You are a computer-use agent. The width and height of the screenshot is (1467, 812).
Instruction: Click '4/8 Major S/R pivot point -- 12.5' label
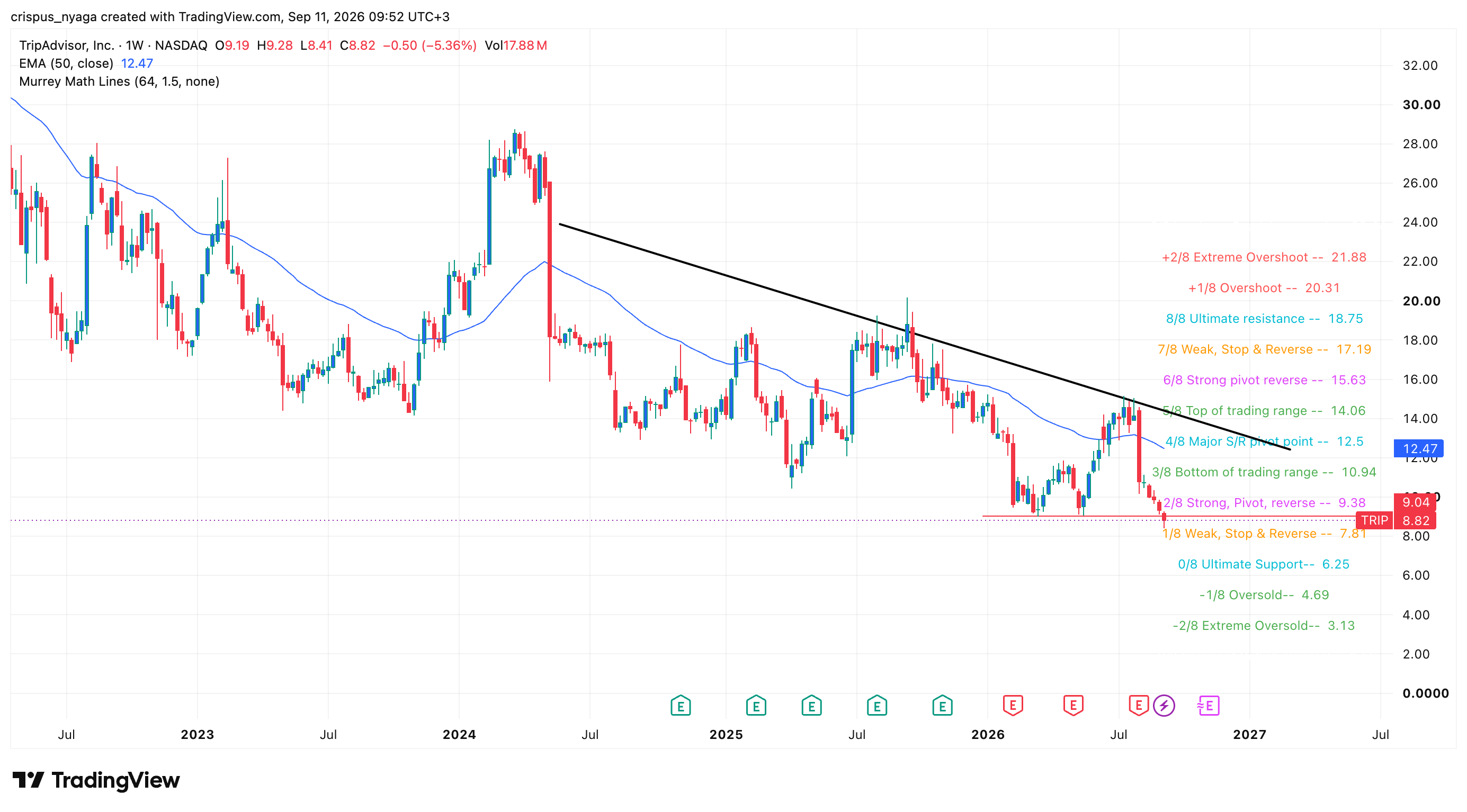(x=1264, y=441)
